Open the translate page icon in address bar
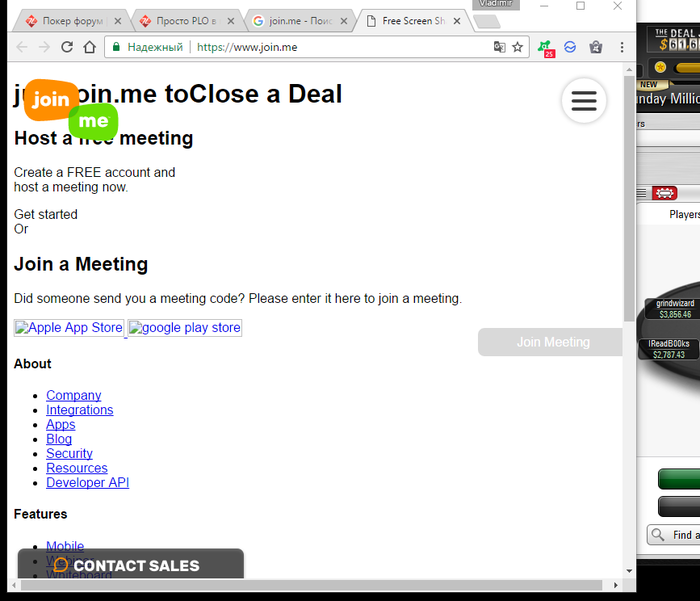700x601 pixels. (500, 47)
